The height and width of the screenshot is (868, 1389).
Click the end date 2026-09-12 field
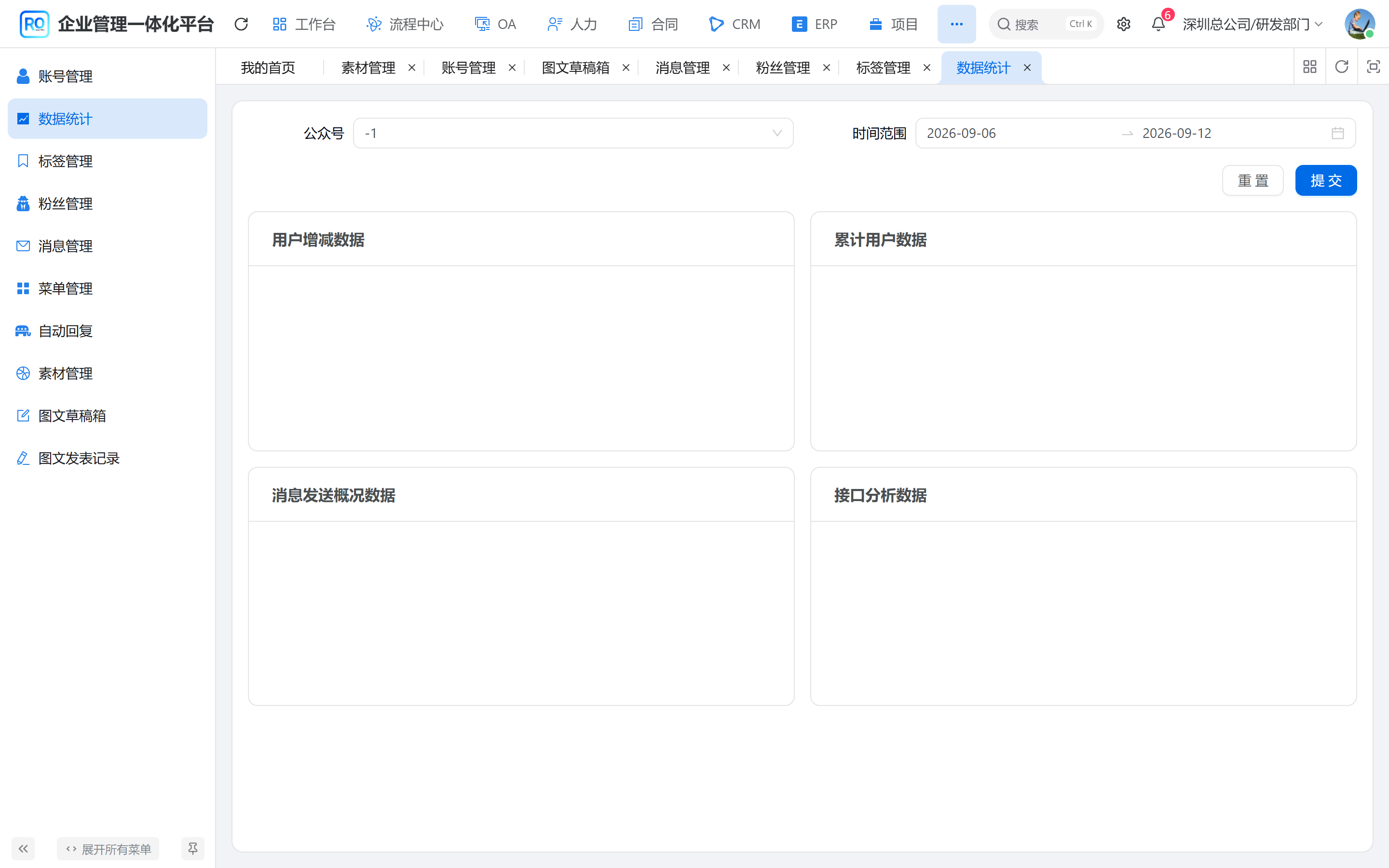tap(1232, 133)
